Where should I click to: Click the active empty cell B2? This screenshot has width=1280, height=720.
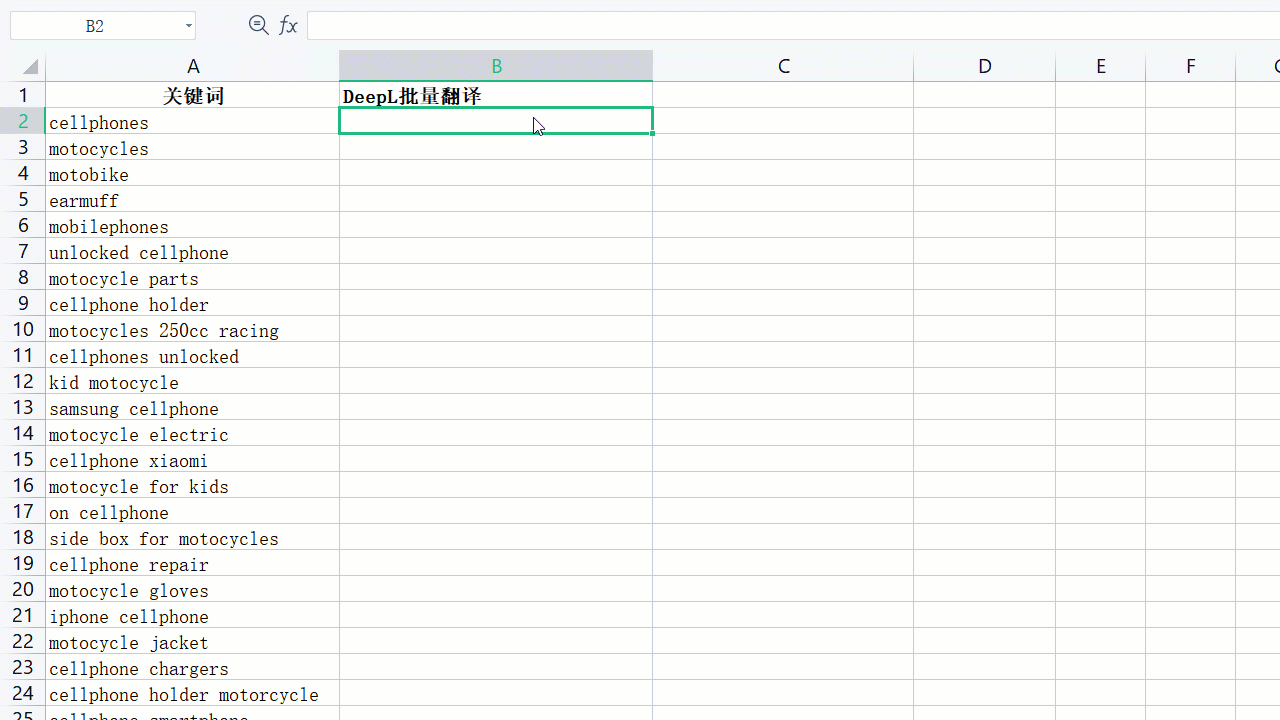496,122
